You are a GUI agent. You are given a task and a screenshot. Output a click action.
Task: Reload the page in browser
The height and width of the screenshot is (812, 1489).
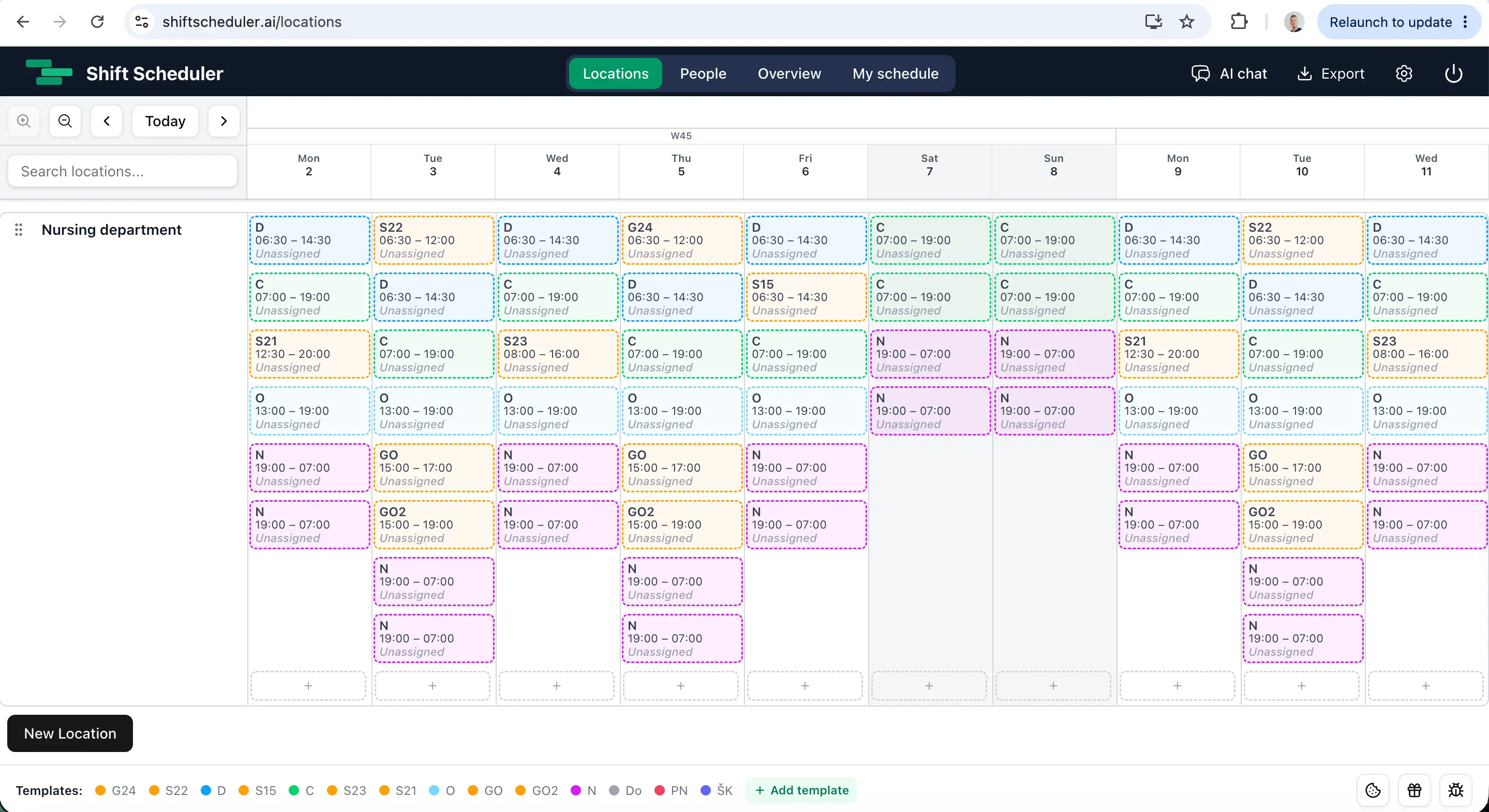(x=97, y=22)
